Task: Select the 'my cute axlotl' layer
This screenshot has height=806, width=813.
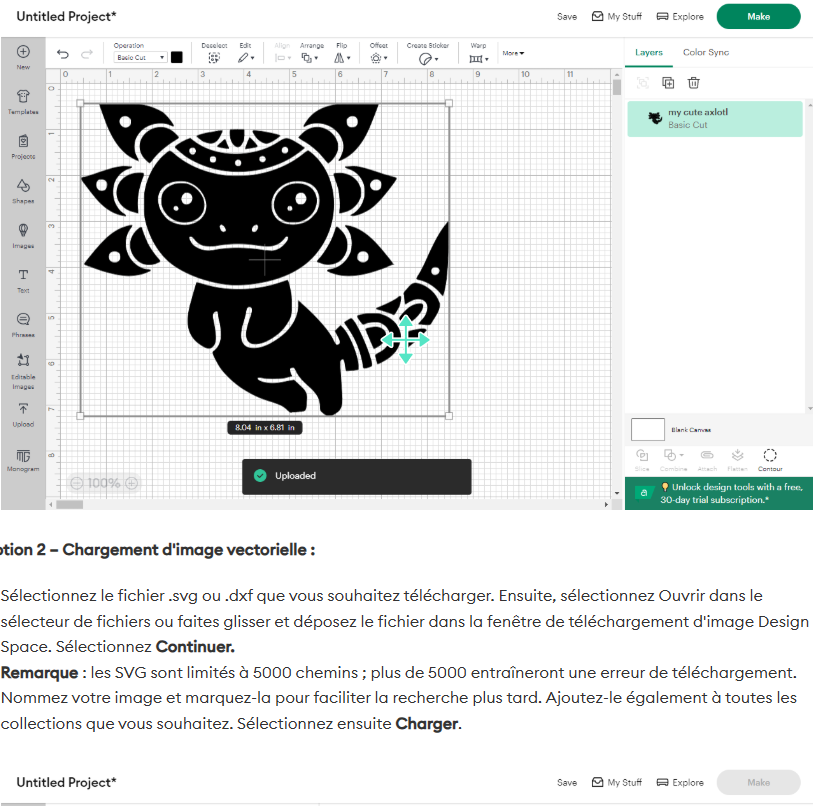Action: pyautogui.click(x=714, y=118)
